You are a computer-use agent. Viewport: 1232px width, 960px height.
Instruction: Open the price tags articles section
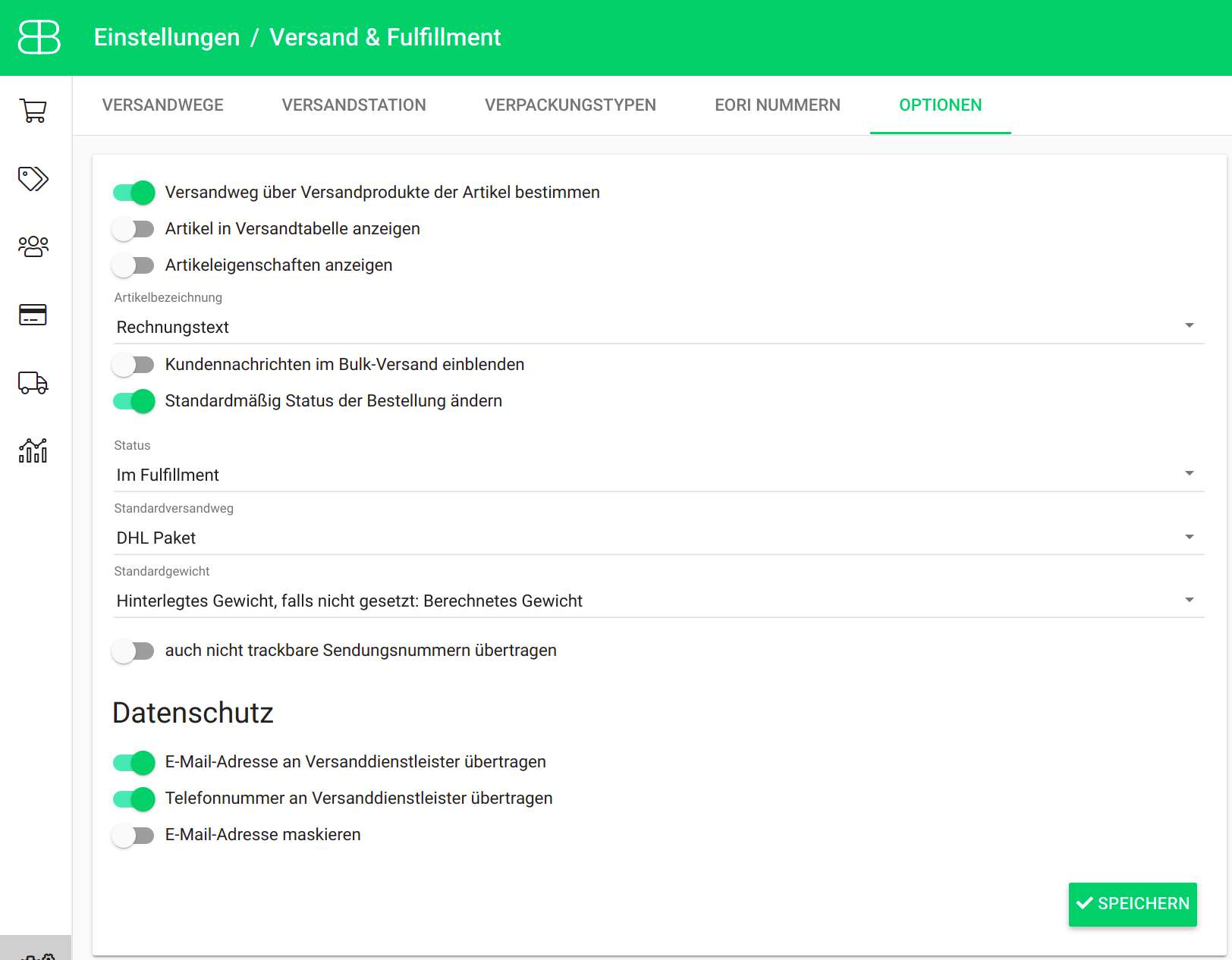pos(33,179)
